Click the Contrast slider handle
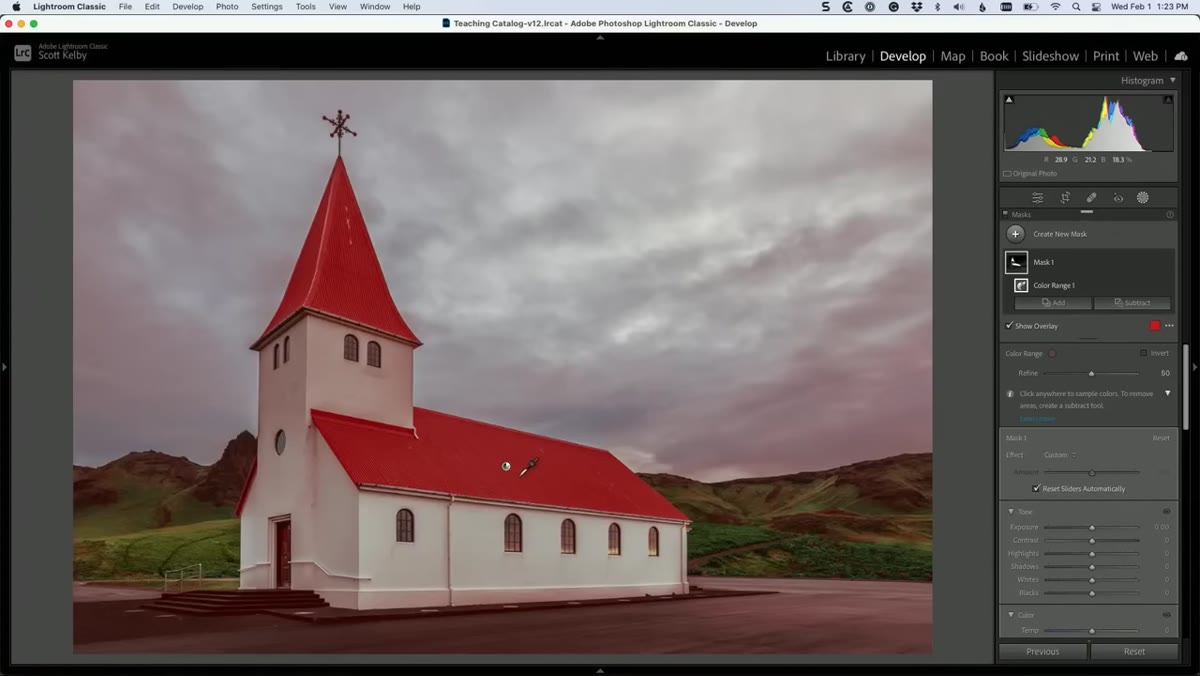 1092,540
